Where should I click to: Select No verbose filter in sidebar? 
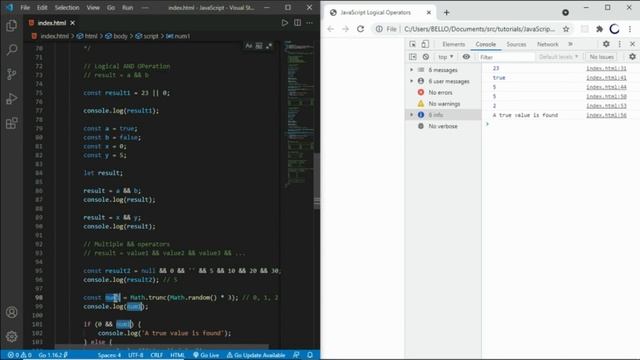[444, 126]
